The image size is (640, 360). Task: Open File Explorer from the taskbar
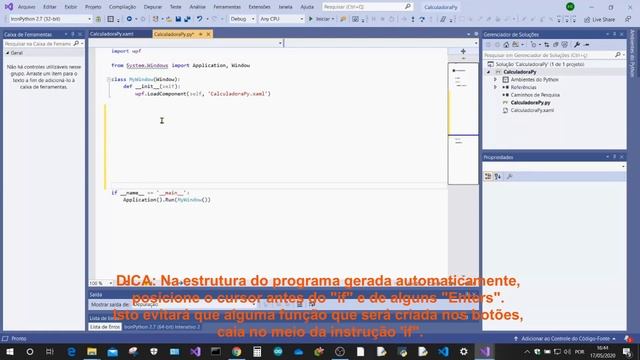click(x=92, y=351)
